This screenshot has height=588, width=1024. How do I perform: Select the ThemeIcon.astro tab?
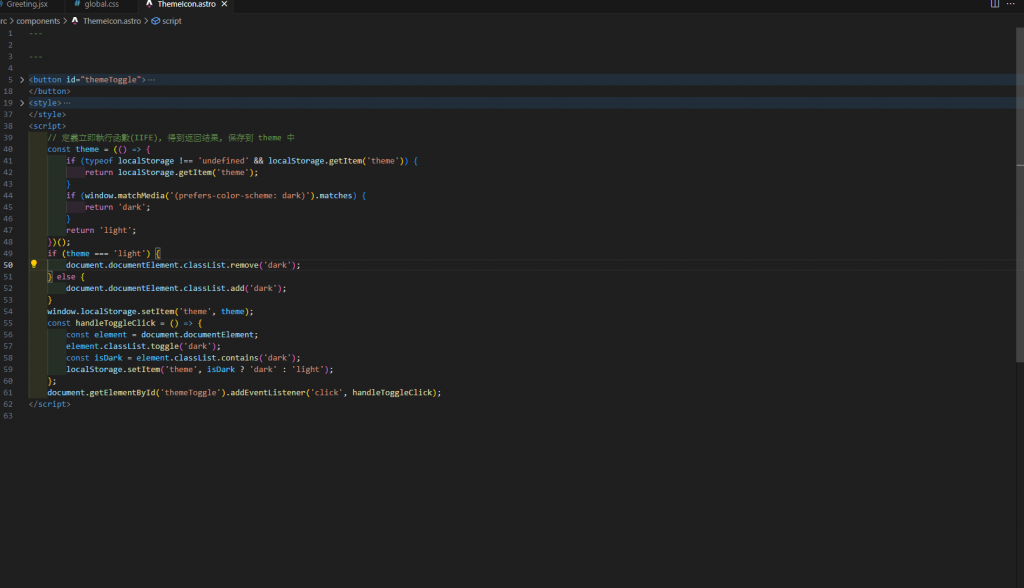pos(186,4)
